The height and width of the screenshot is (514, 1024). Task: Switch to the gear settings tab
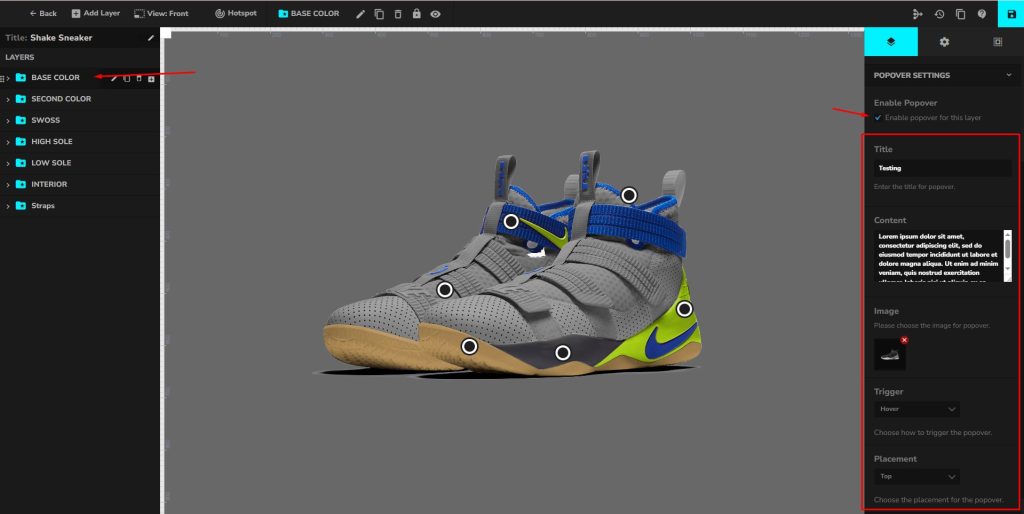[x=944, y=42]
